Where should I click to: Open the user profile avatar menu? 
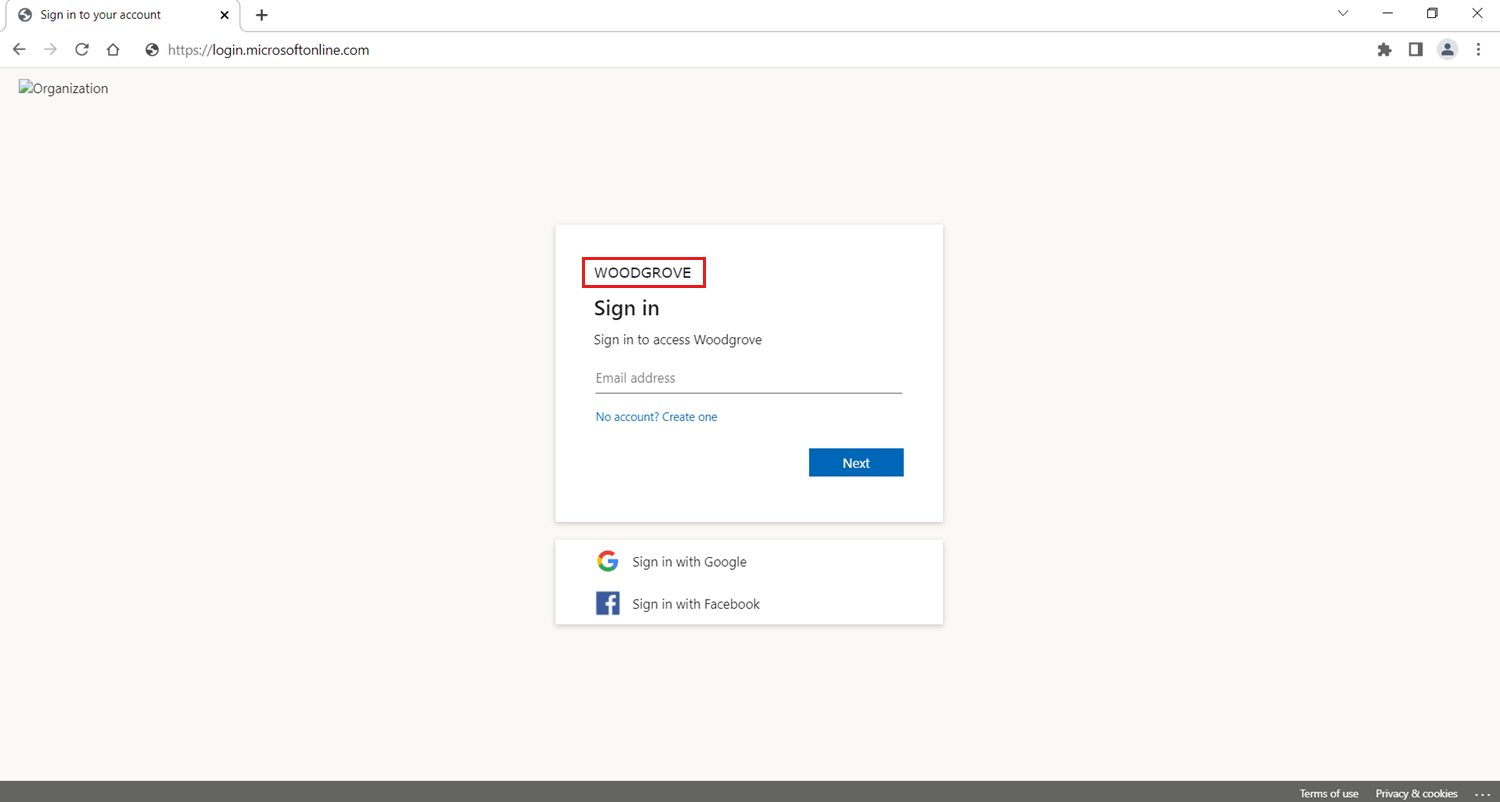(1447, 50)
